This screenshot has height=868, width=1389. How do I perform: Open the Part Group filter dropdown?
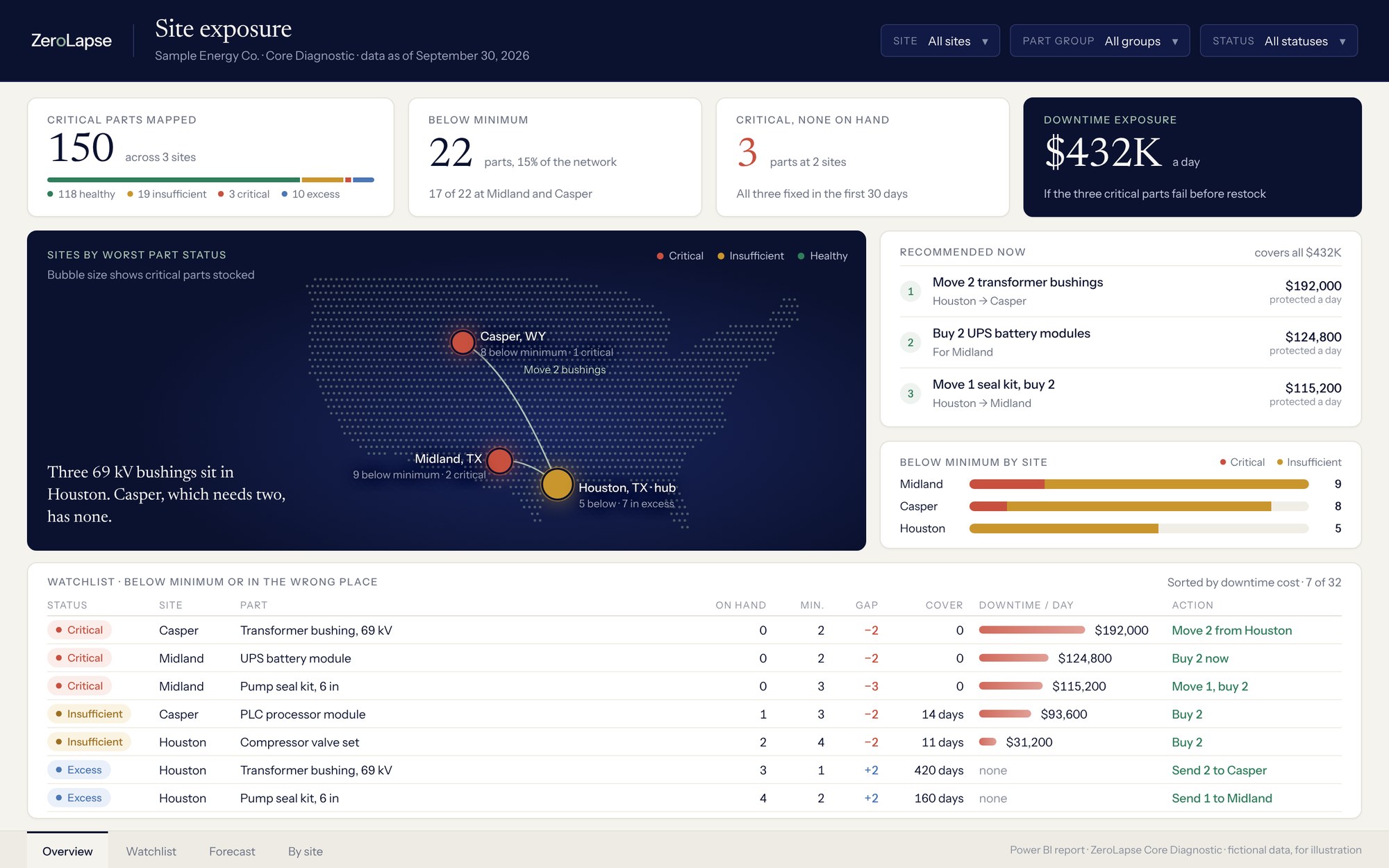(x=1099, y=41)
